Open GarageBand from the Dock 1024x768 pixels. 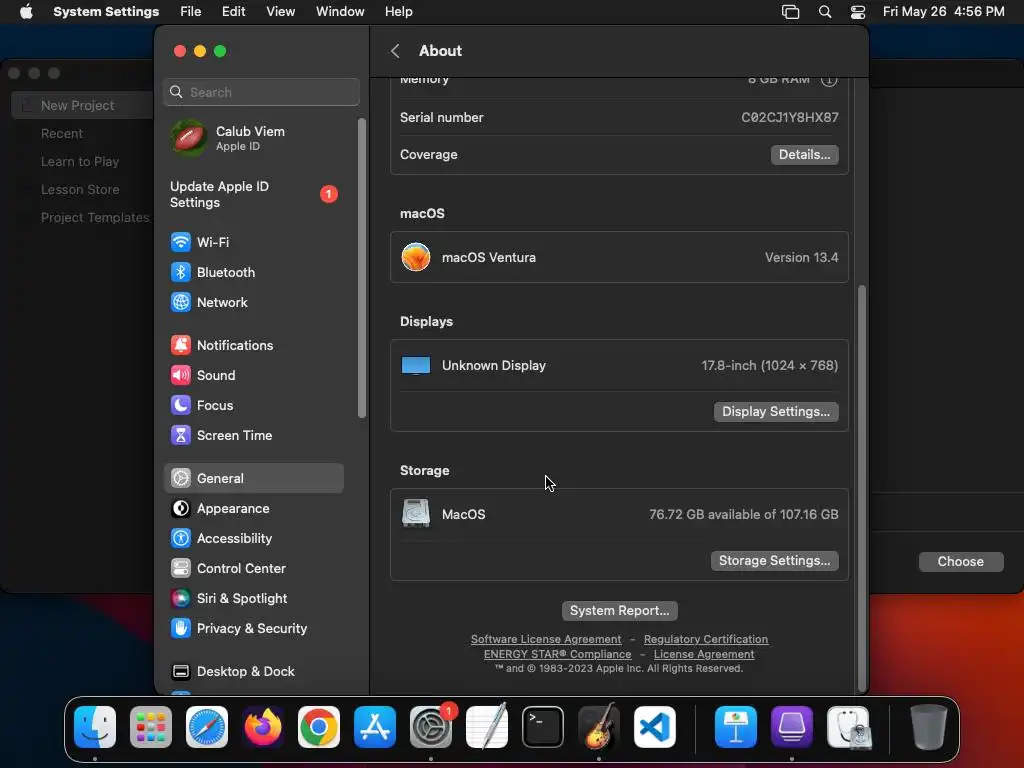(599, 727)
